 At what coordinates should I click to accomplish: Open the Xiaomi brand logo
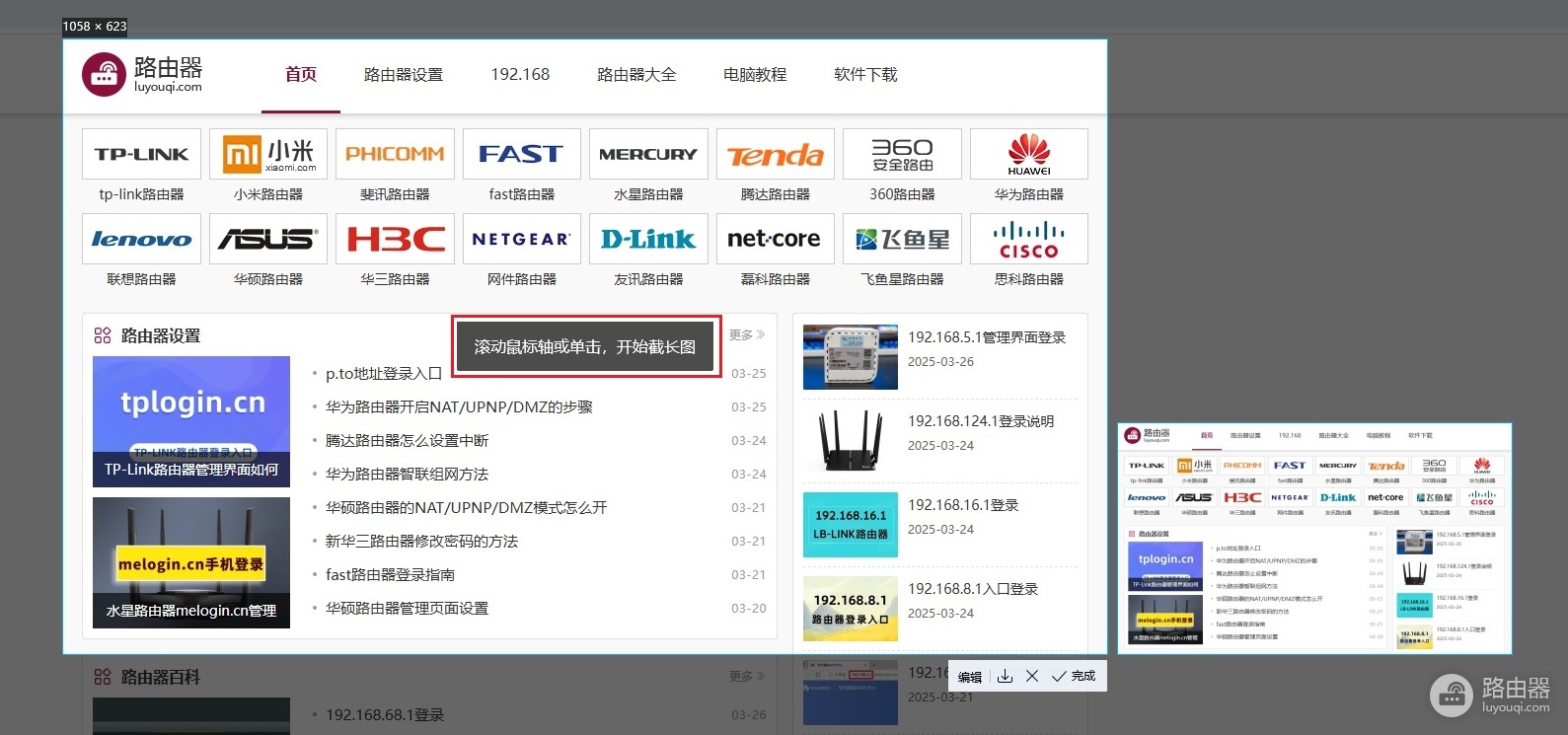click(x=268, y=154)
